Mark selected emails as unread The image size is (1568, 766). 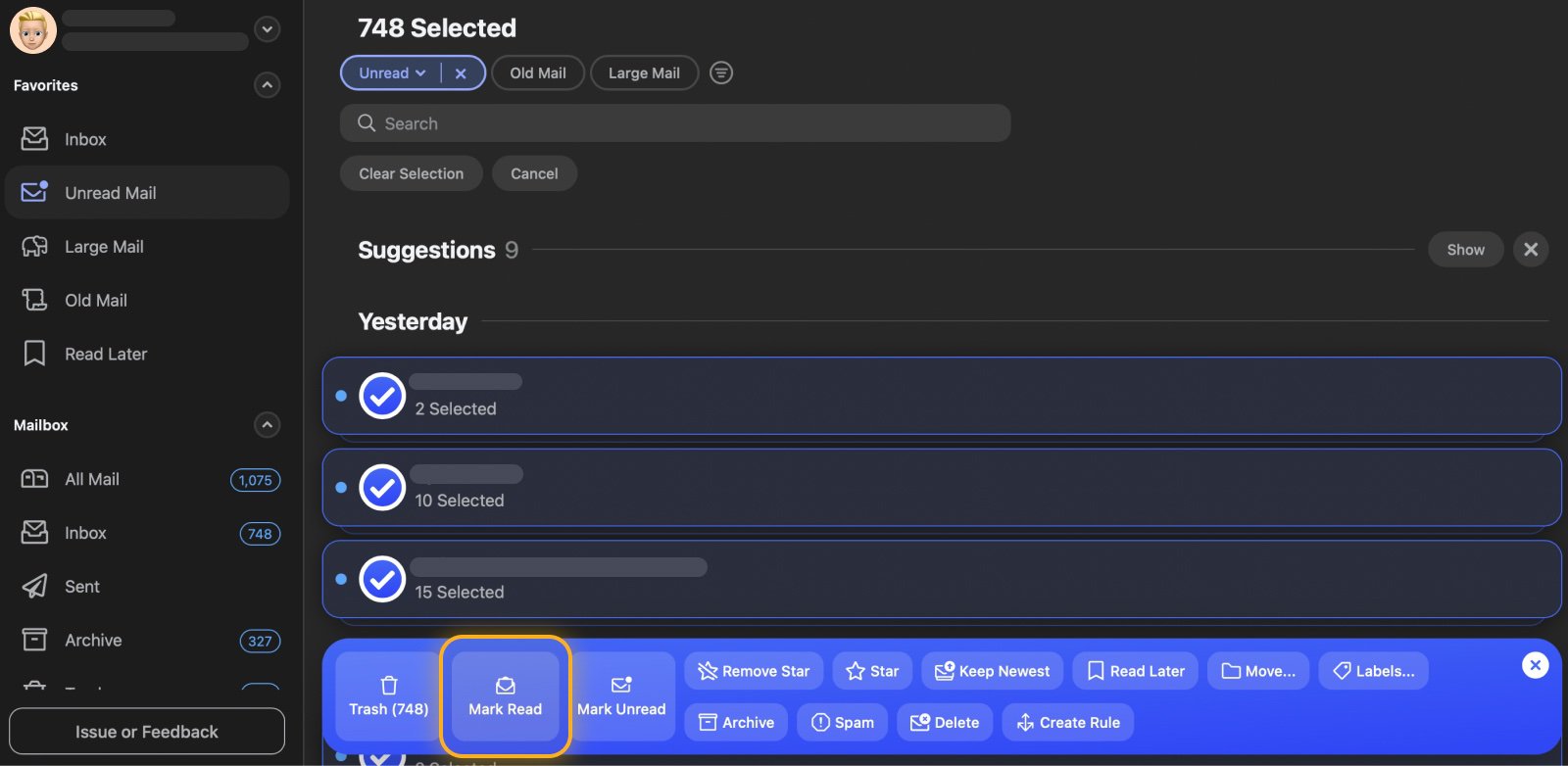(621, 696)
